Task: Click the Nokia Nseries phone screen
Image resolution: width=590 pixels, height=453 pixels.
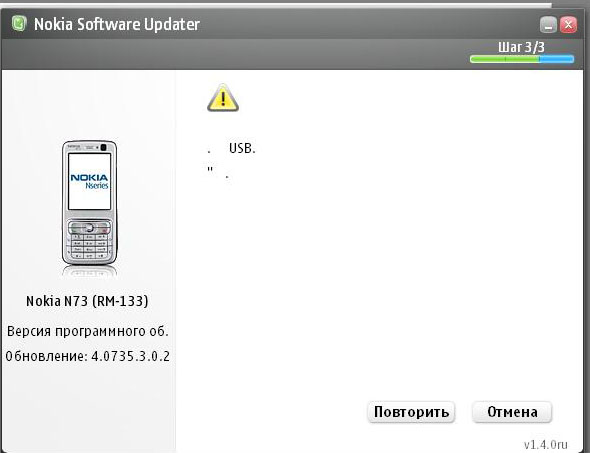Action: coord(89,181)
